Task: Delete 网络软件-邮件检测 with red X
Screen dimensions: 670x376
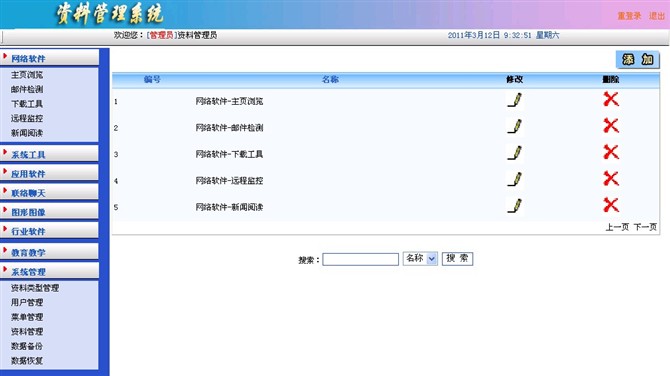Action: 611,126
